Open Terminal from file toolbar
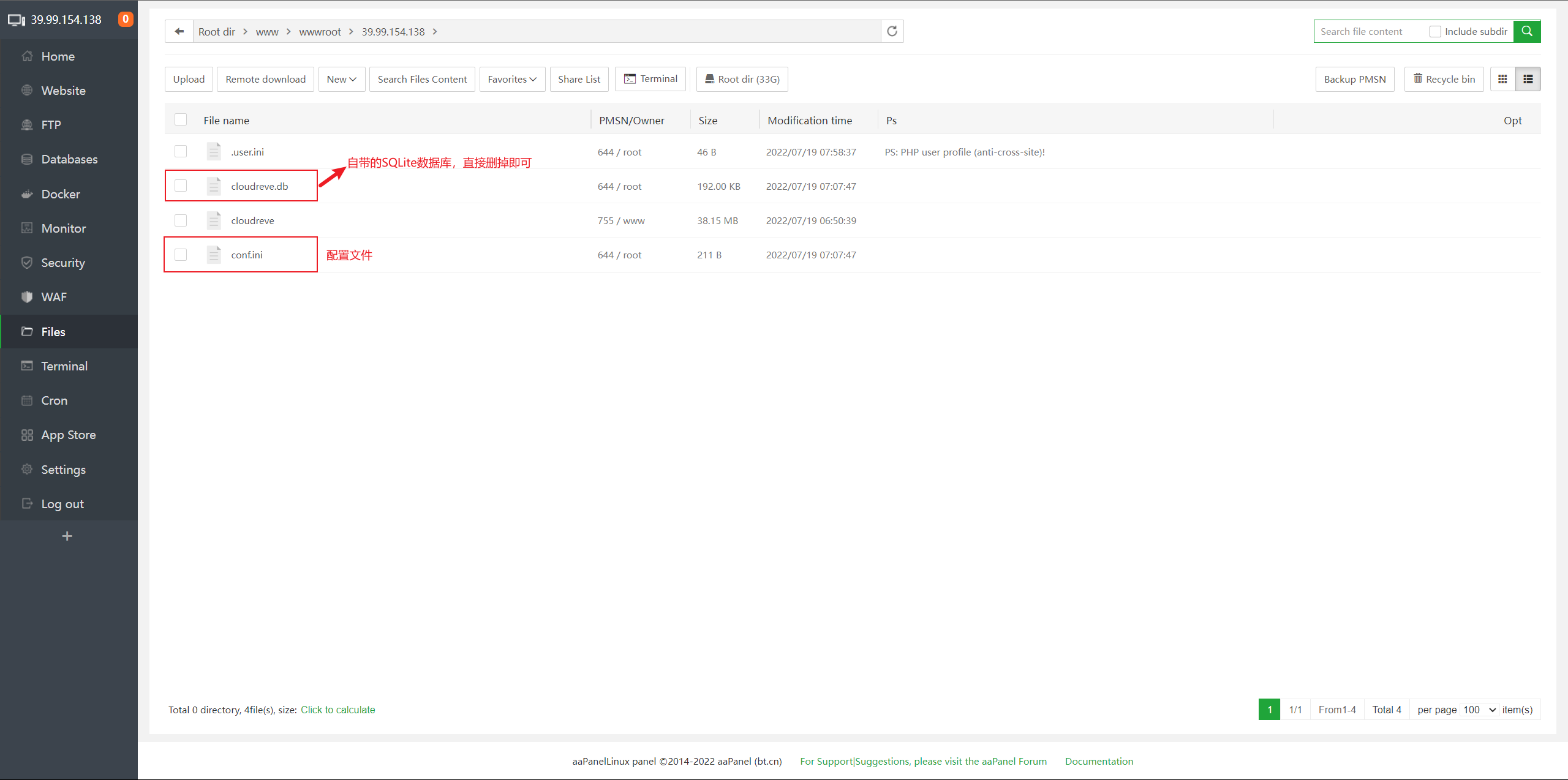 [650, 79]
